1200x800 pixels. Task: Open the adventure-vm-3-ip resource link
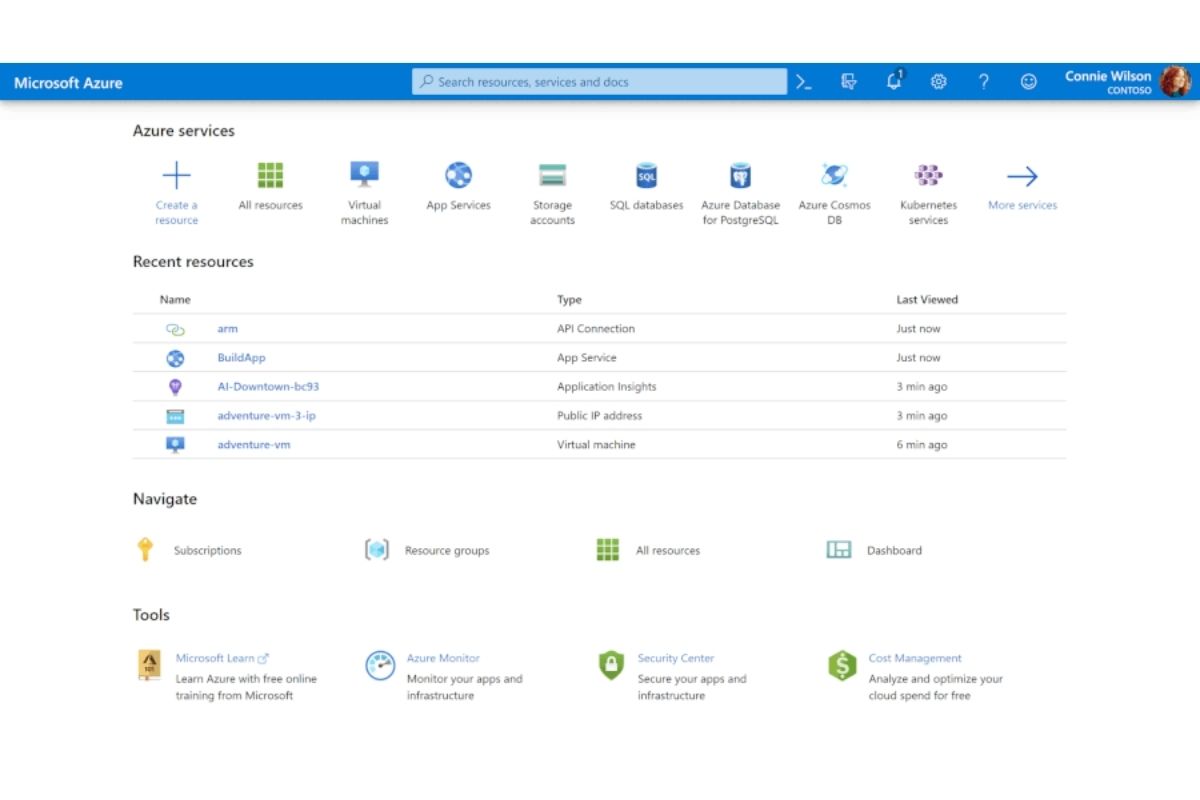(267, 416)
